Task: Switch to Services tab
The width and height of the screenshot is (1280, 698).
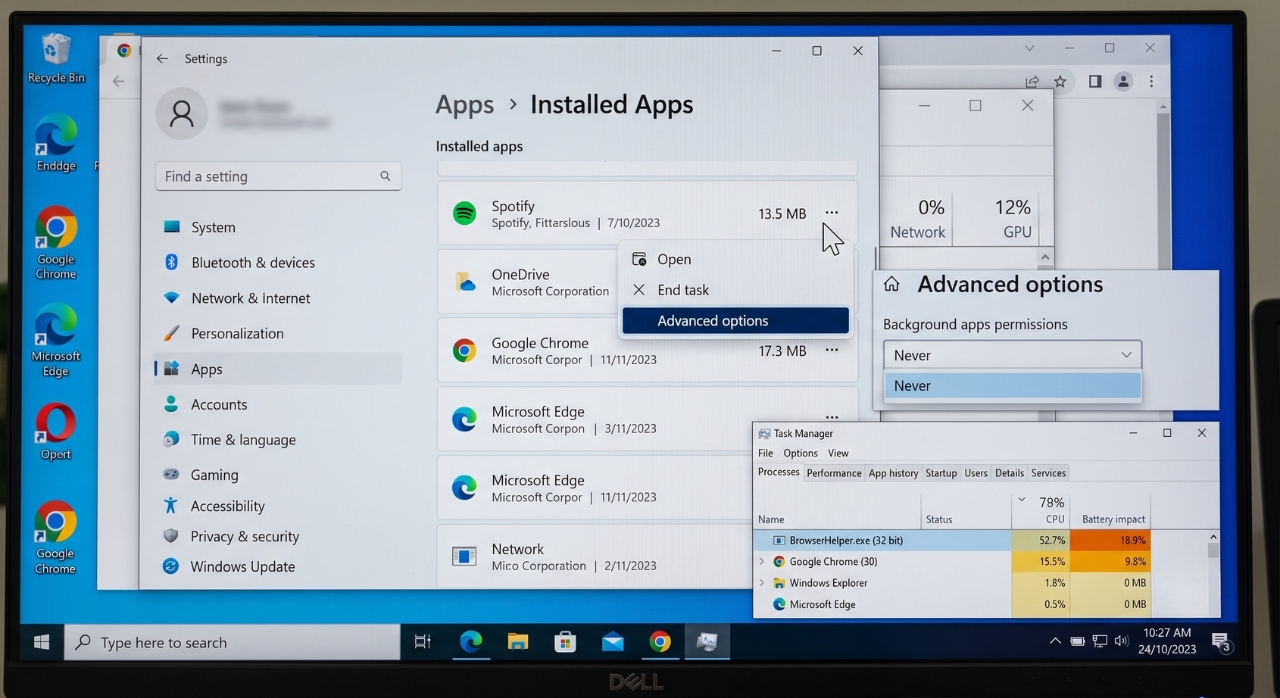Action: coord(1048,473)
